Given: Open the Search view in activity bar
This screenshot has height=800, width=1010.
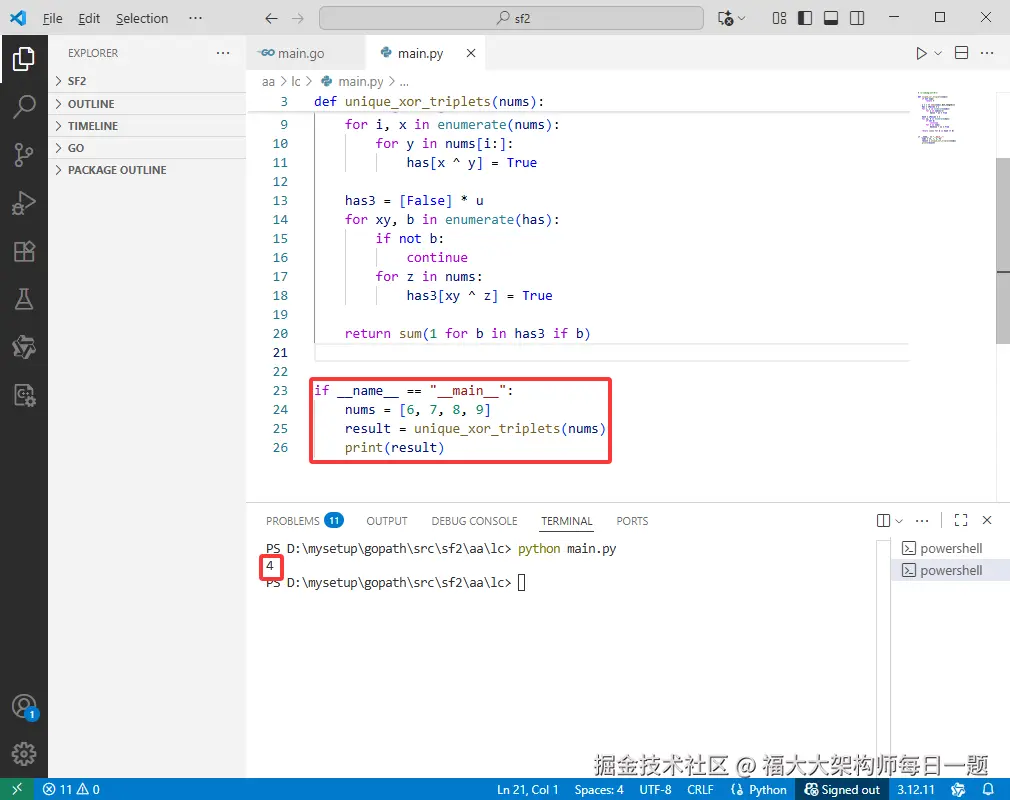Looking at the screenshot, I should pos(24,107).
